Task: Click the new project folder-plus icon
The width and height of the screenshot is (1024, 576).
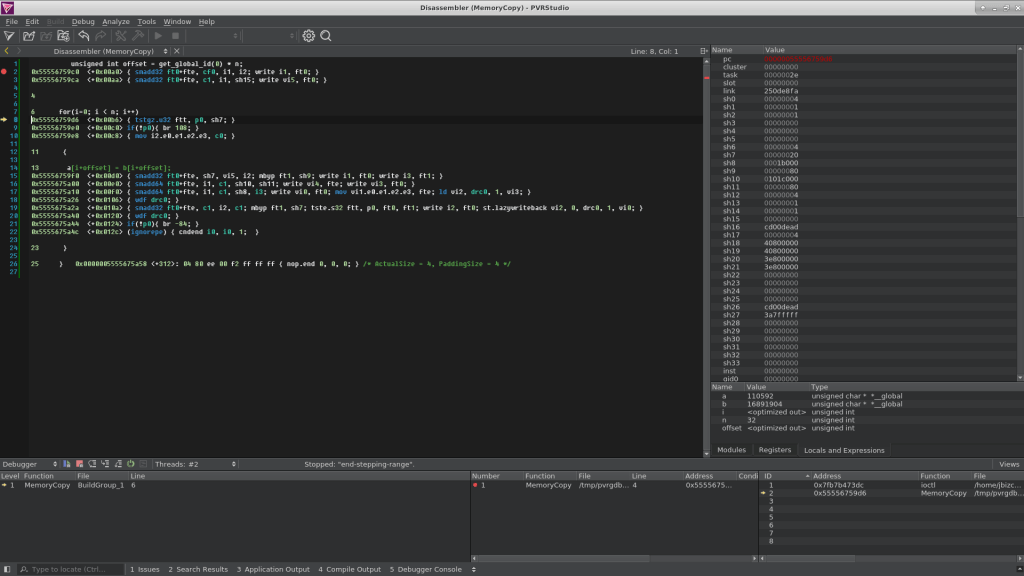Action: tap(63, 36)
